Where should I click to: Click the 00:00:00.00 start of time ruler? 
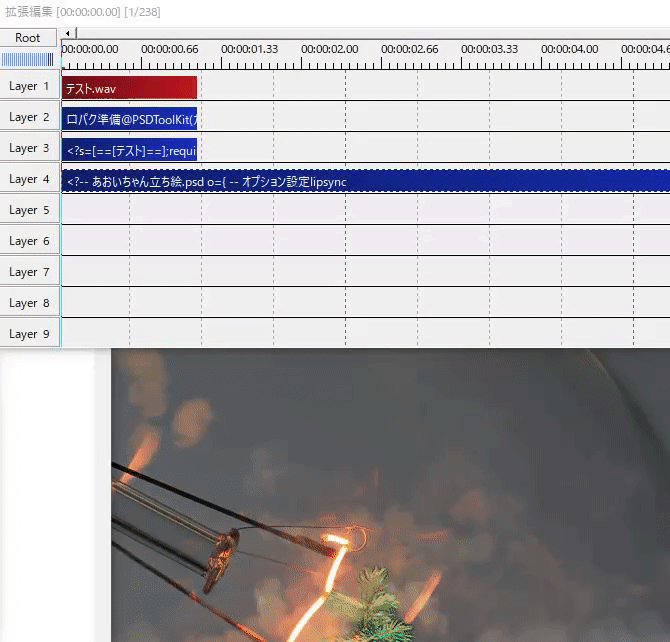(x=90, y=49)
